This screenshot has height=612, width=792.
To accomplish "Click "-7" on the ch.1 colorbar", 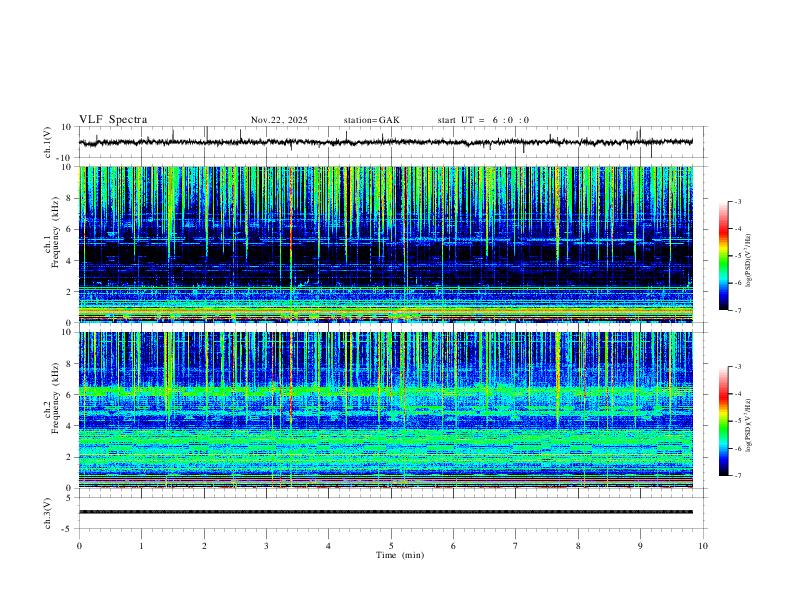I will [x=737, y=311].
